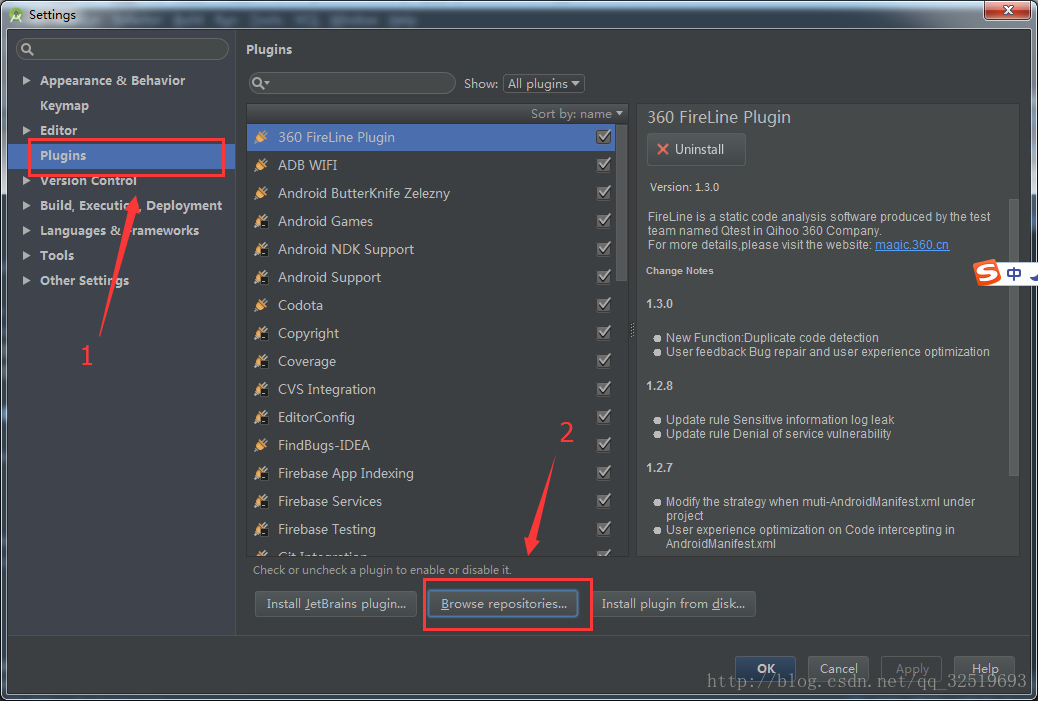The height and width of the screenshot is (701, 1038).
Task: Open the Show All plugins dropdown
Action: tap(543, 83)
